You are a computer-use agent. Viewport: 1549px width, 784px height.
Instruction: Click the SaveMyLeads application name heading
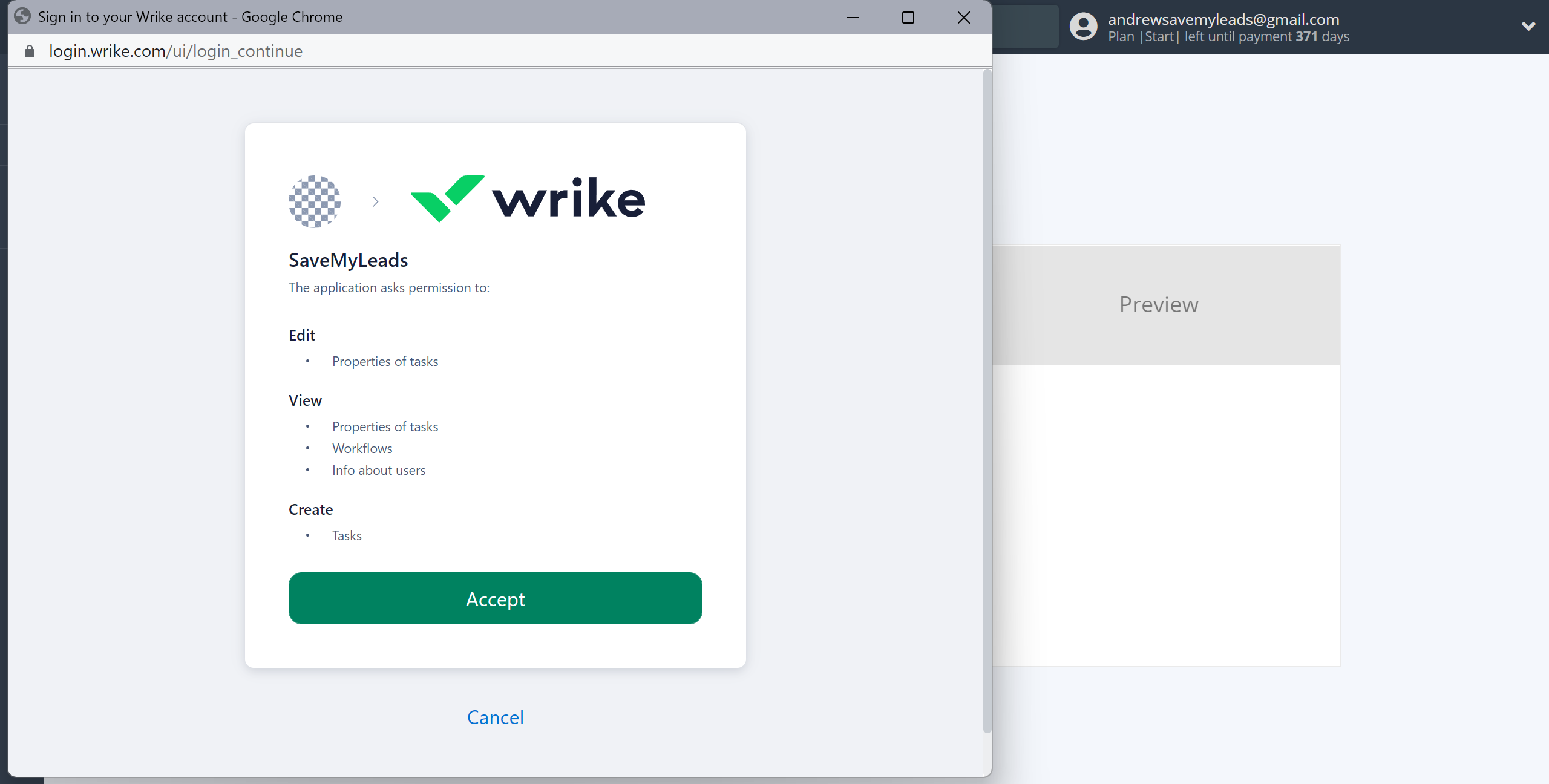tap(348, 260)
